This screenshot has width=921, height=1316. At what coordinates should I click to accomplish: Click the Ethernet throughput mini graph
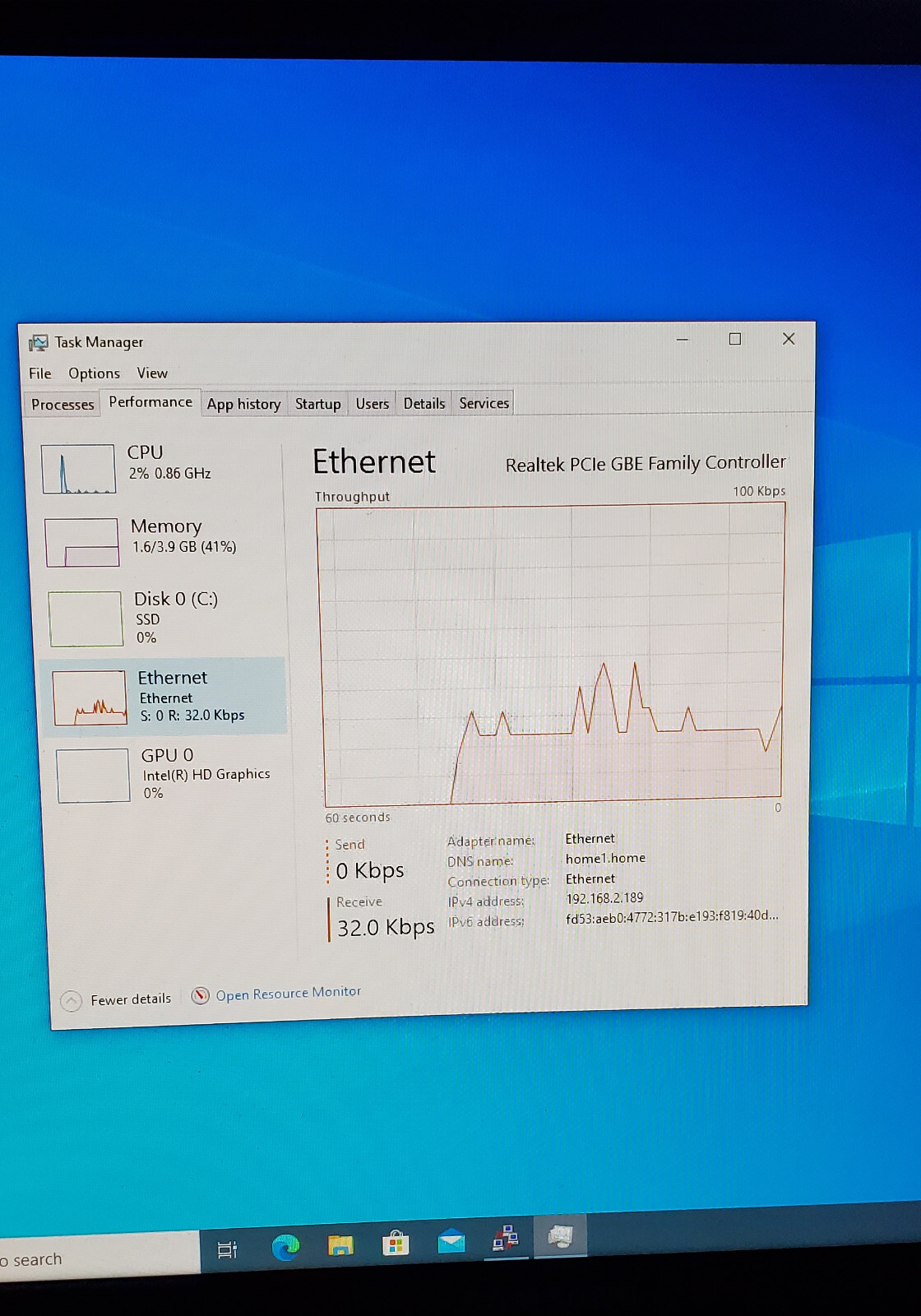tap(90, 697)
